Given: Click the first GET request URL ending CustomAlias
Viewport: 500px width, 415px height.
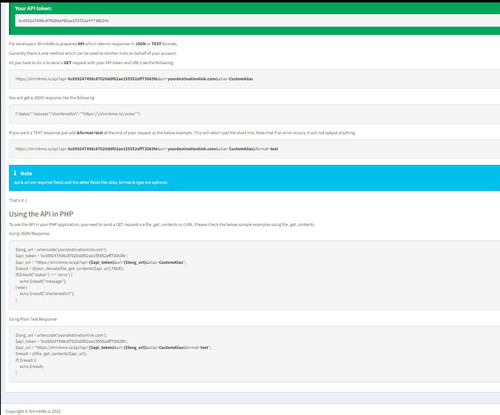Looking at the screenshot, I should 134,79.
